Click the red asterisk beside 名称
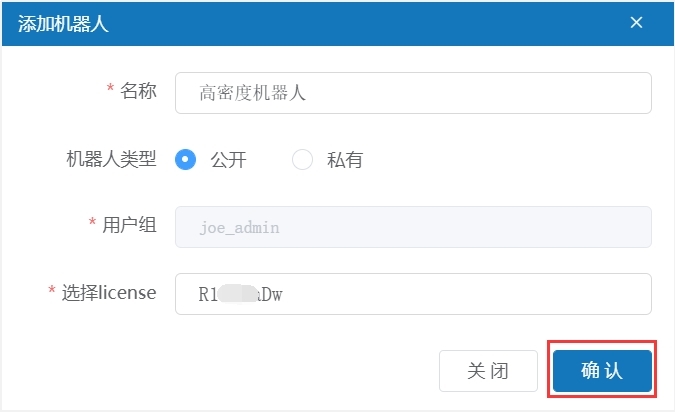Screen dimensions: 675x412 pyautogui.click(x=110, y=91)
